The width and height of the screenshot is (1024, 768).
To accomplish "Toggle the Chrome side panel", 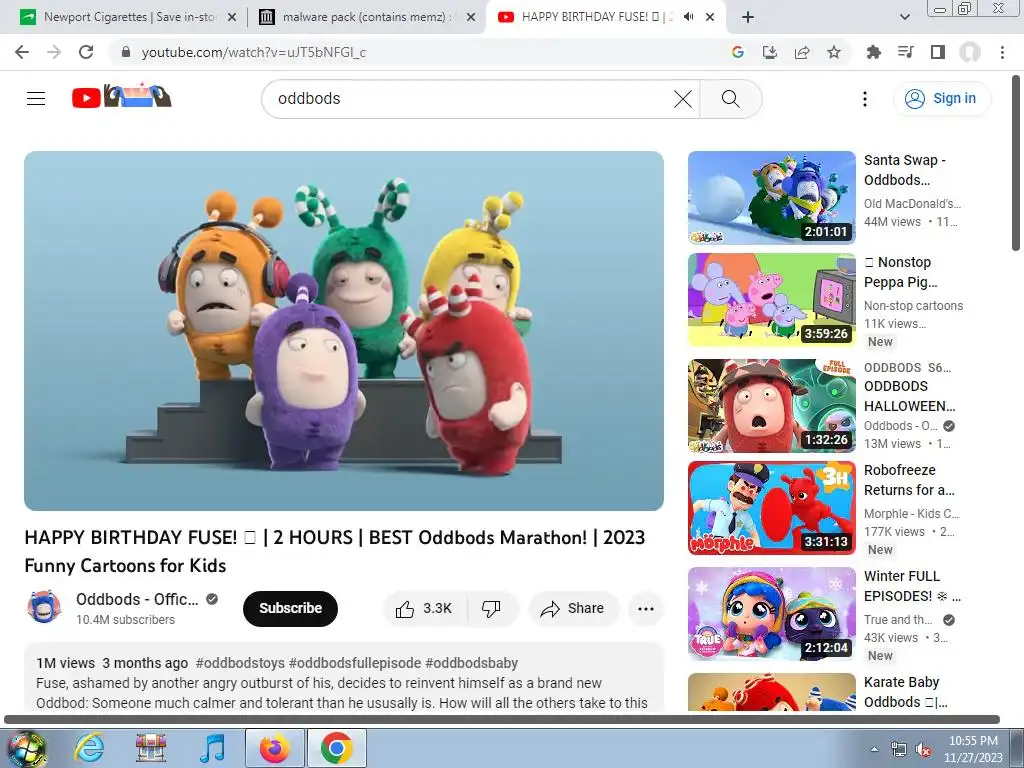I will coord(938,52).
